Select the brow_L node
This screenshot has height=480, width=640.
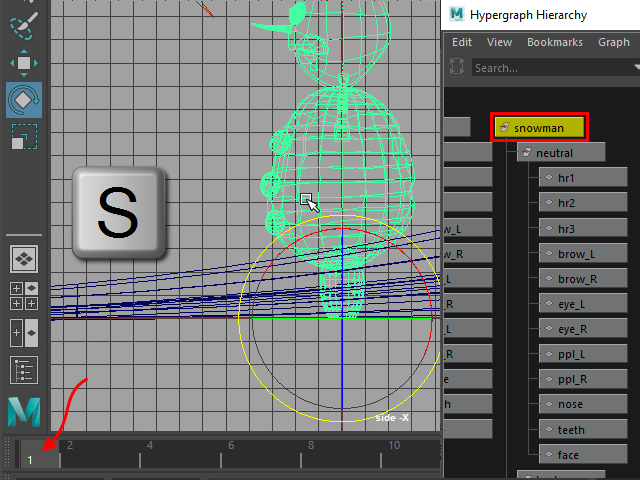point(576,254)
